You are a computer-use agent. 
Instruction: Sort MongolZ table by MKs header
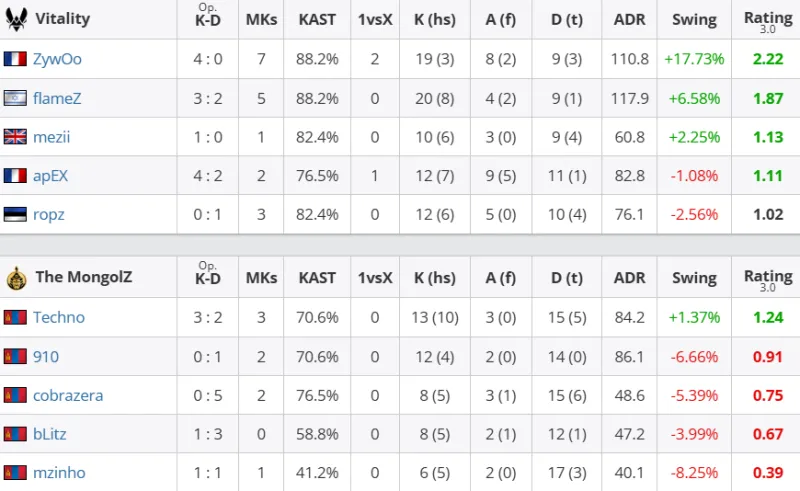click(x=261, y=277)
